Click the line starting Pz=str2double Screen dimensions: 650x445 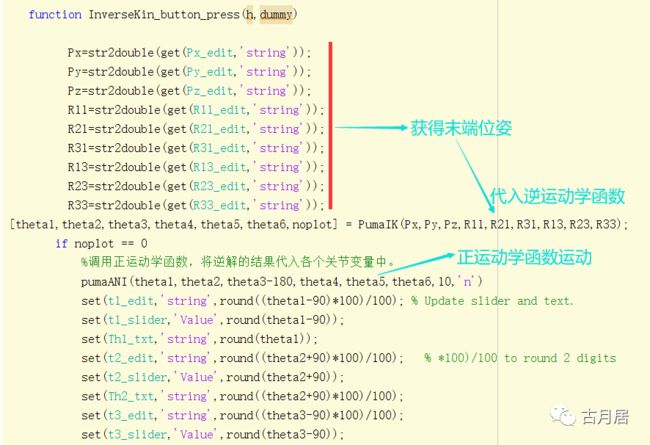tap(189, 91)
